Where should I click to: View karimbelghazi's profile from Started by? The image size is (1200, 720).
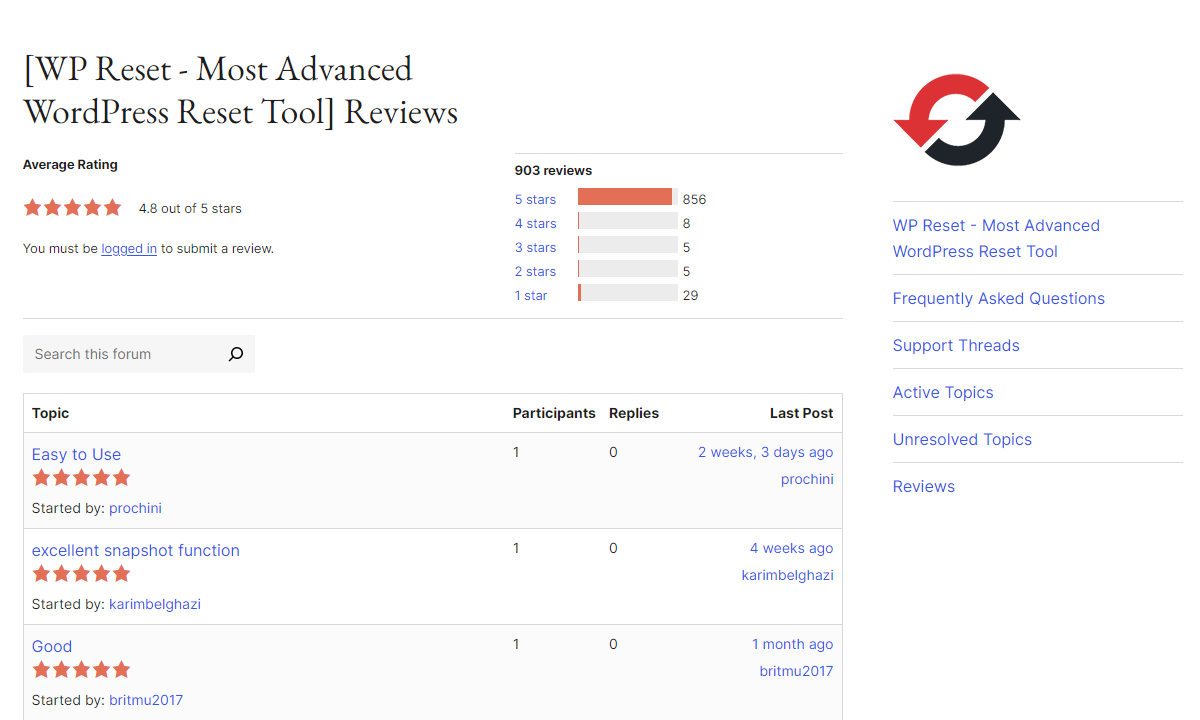click(155, 604)
